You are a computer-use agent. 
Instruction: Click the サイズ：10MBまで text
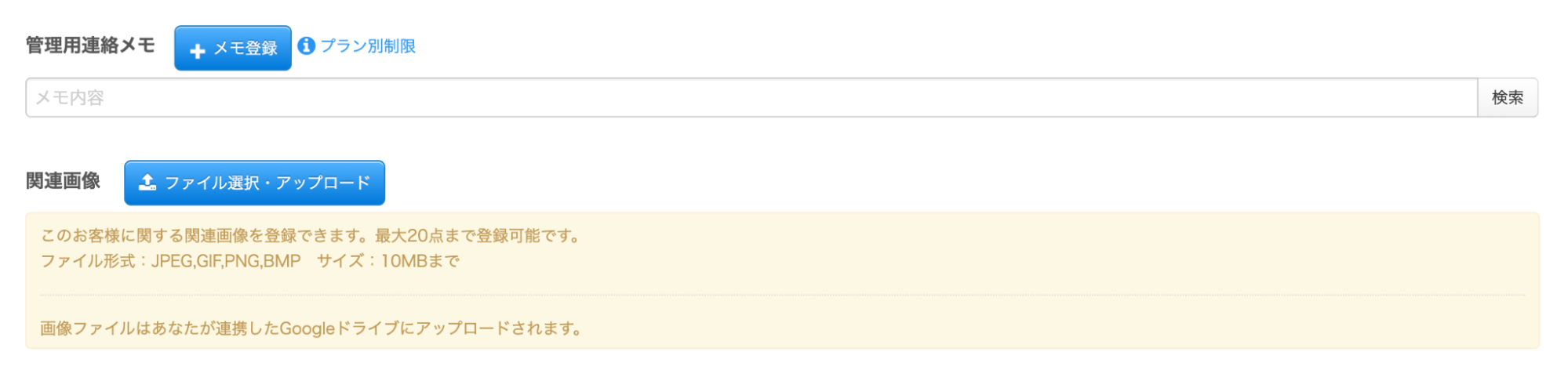[x=388, y=261]
